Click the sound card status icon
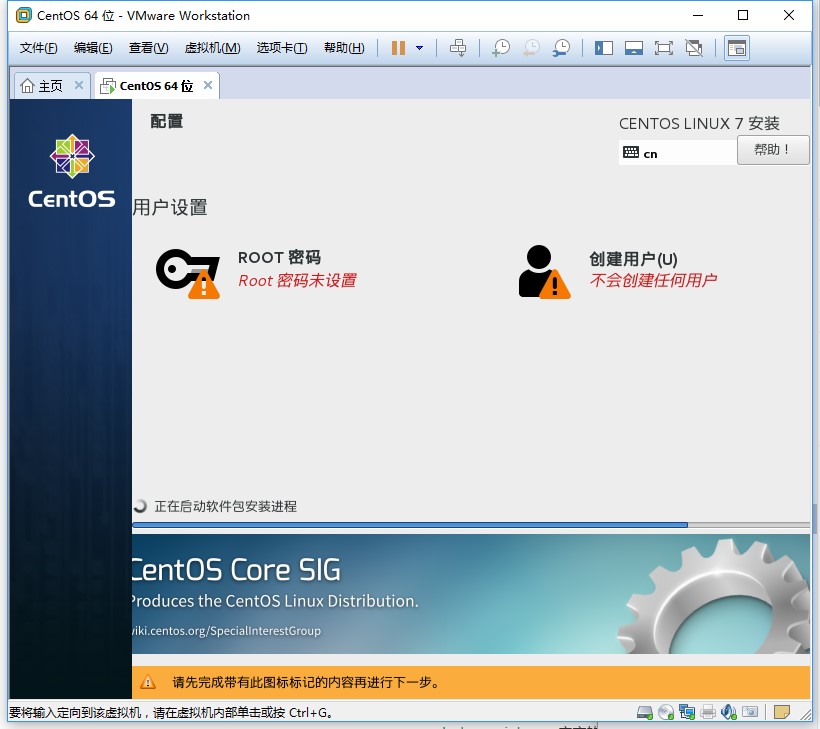Screen dimensions: 820x729 pos(729,712)
